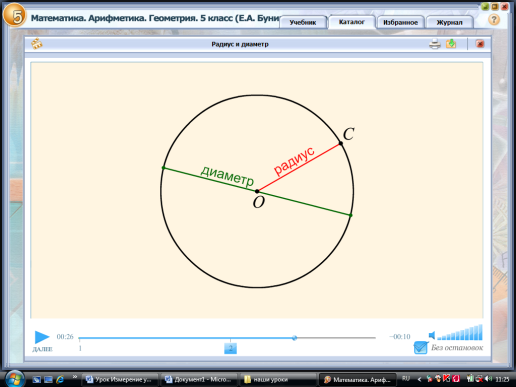Viewport: 516px width, 387px height.
Task: Switch to the Учебник tab
Action: (x=303, y=22)
